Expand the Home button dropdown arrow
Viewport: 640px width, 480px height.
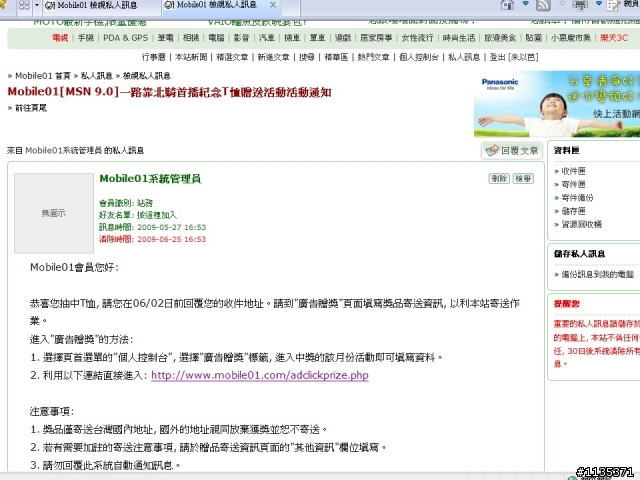click(526, 4)
